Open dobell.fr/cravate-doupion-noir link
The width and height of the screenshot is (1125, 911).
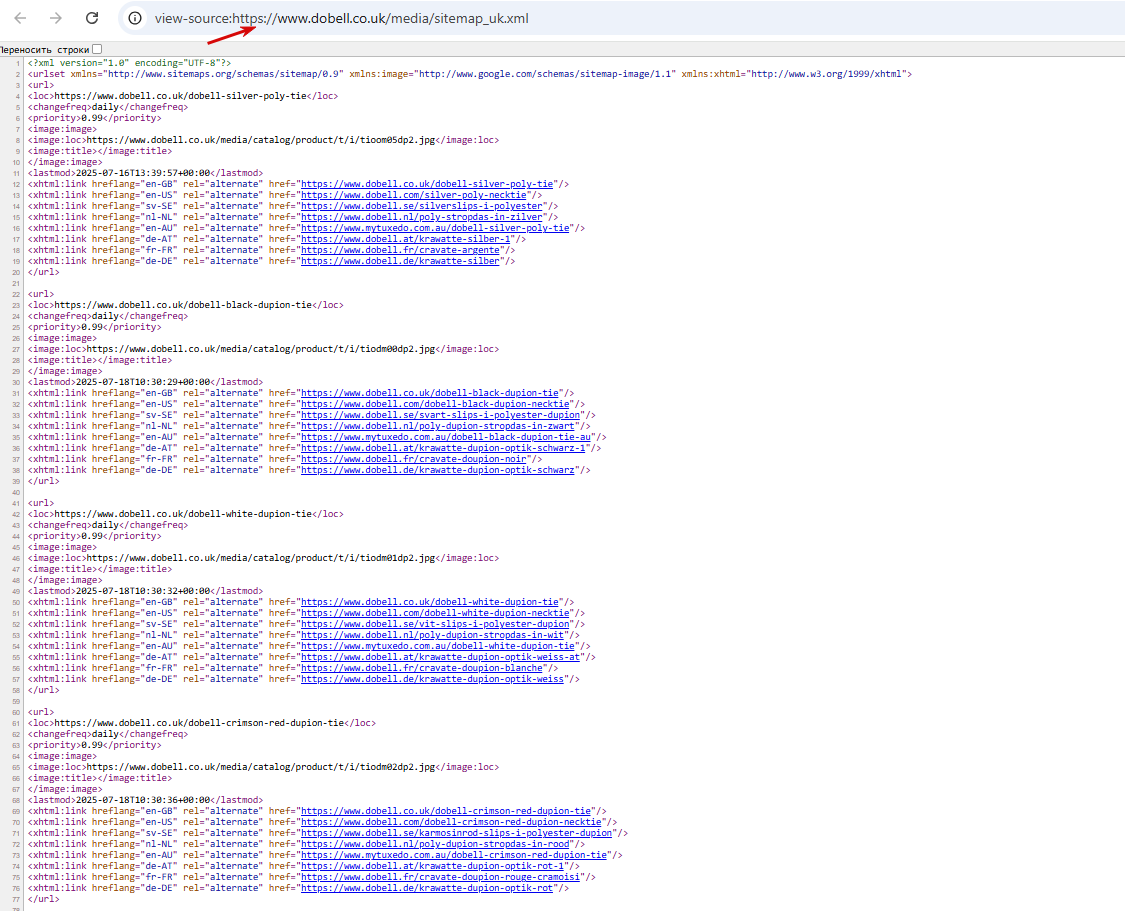(x=413, y=458)
